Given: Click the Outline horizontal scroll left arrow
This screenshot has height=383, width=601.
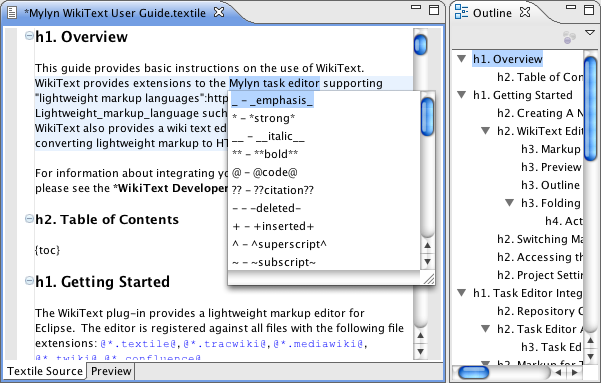Looking at the screenshot, I should tap(558, 372).
